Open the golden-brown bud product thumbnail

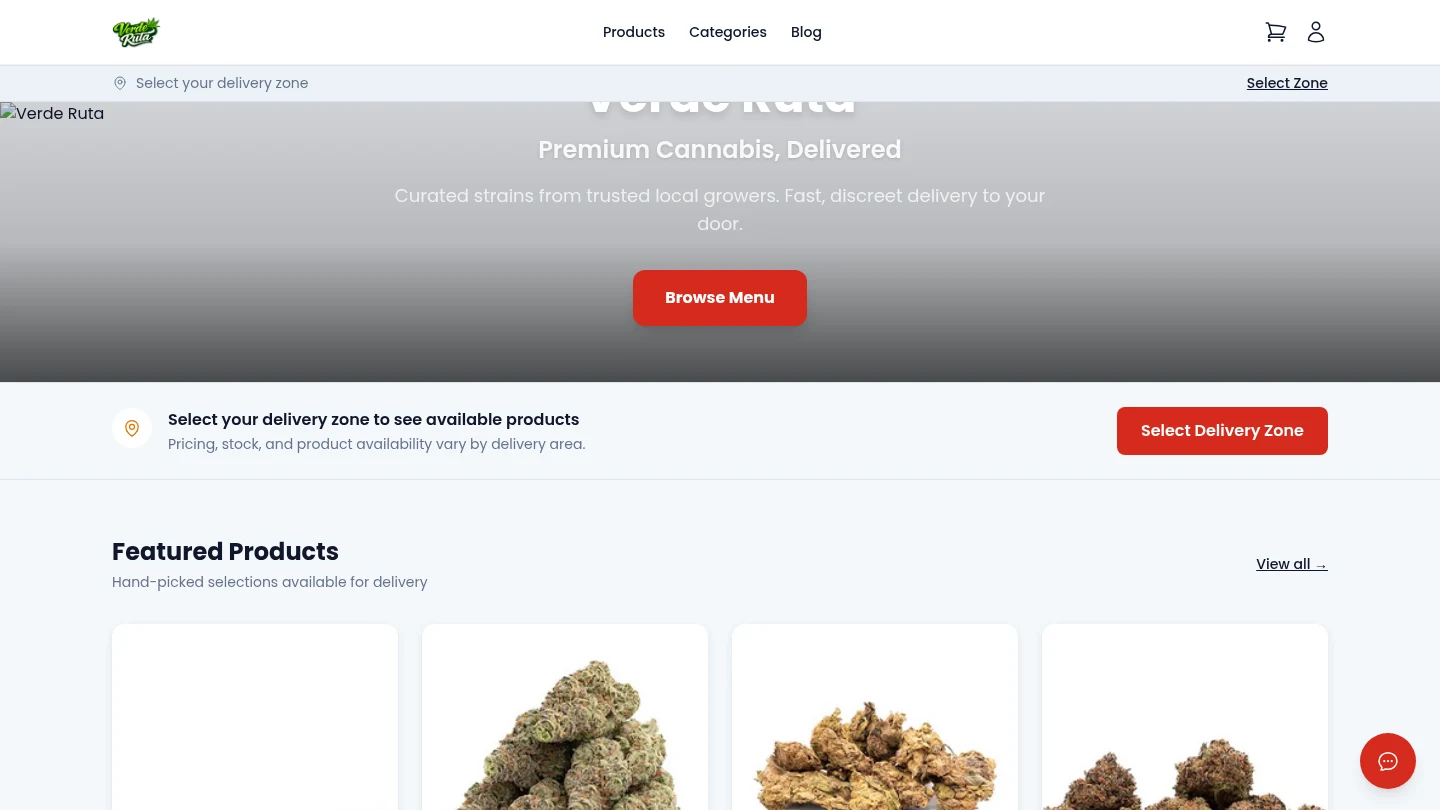(875, 717)
